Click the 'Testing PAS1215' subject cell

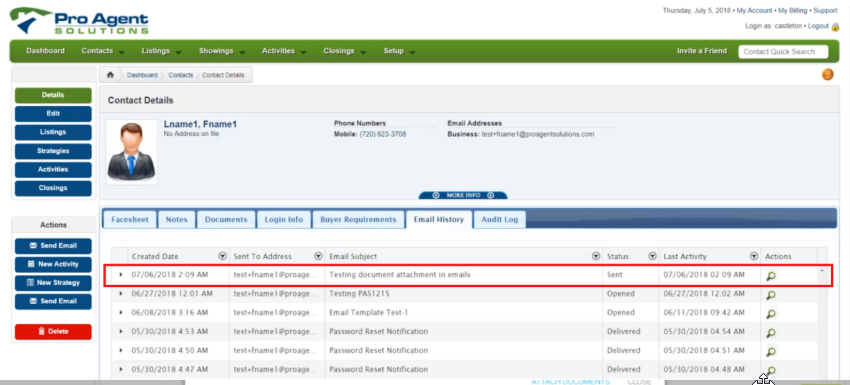coord(463,294)
